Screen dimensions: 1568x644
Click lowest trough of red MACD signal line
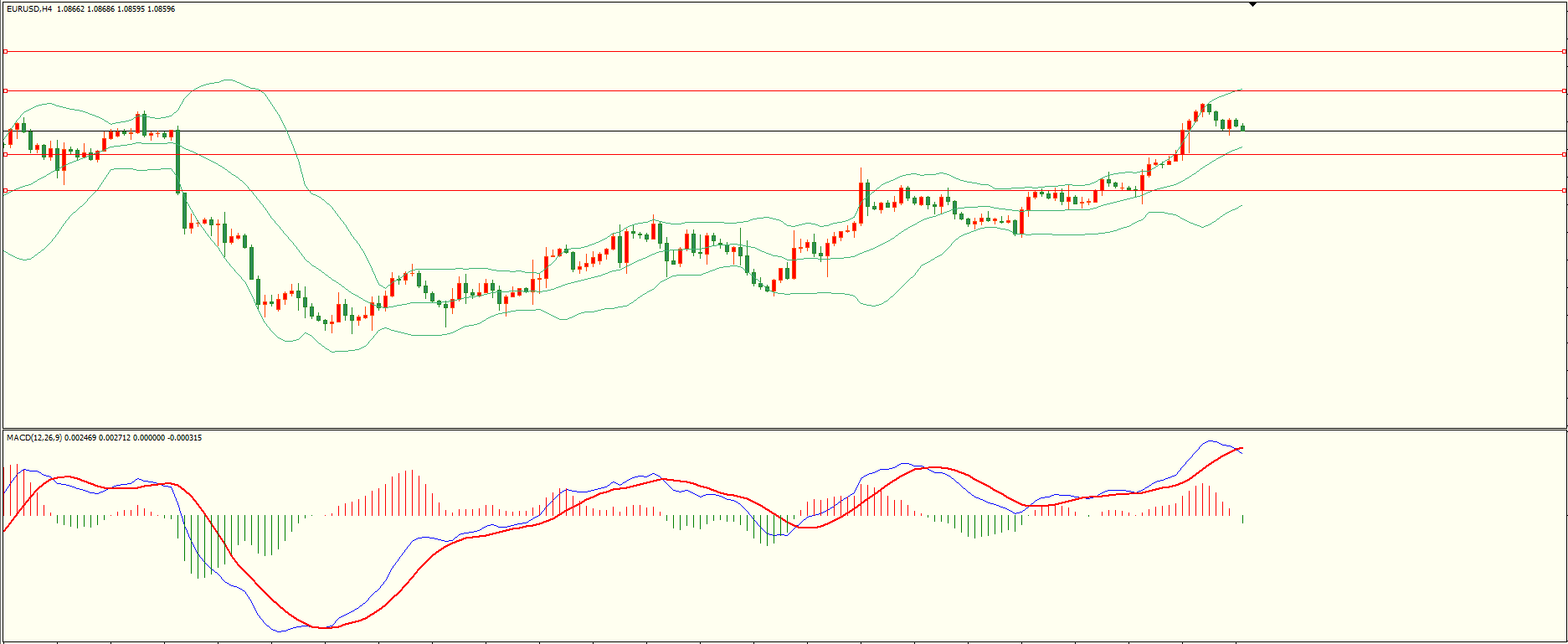tap(322, 627)
